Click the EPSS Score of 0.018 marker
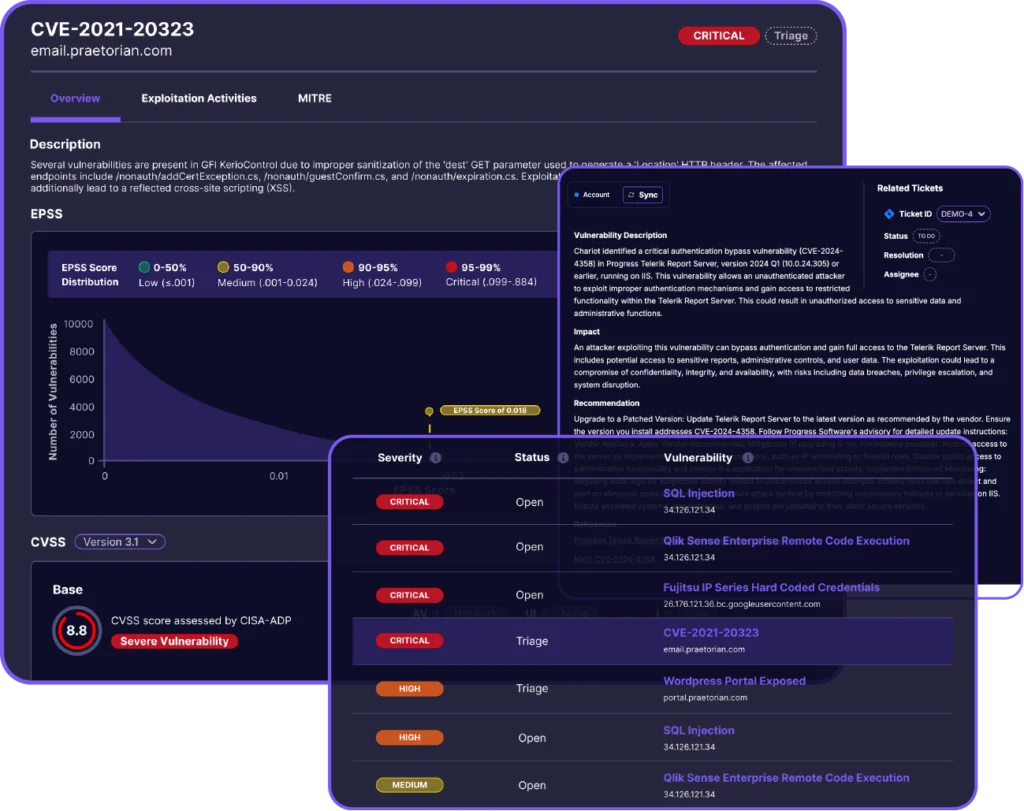The image size is (1024, 811). point(490,410)
